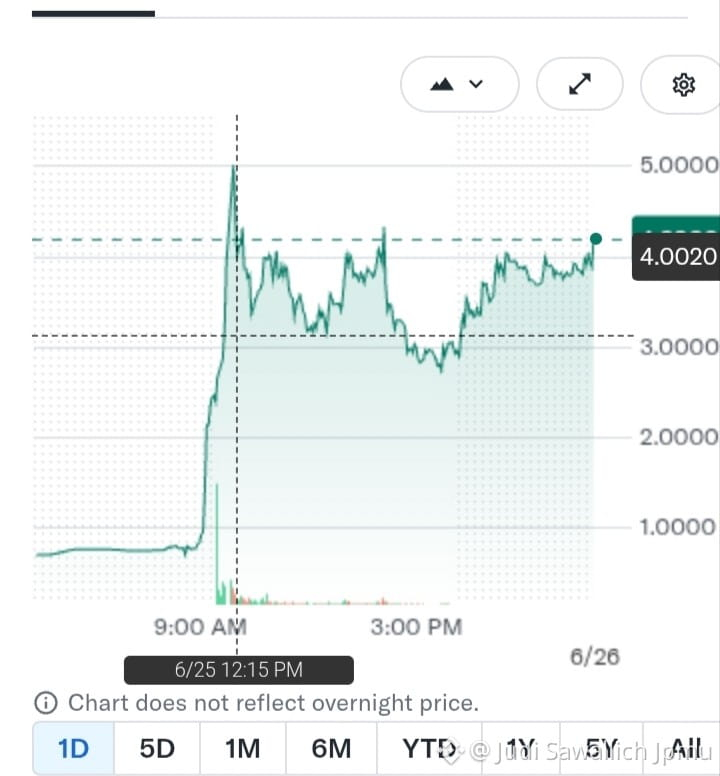720x776 pixels.
Task: Select the 5Y range tab
Action: point(601,748)
